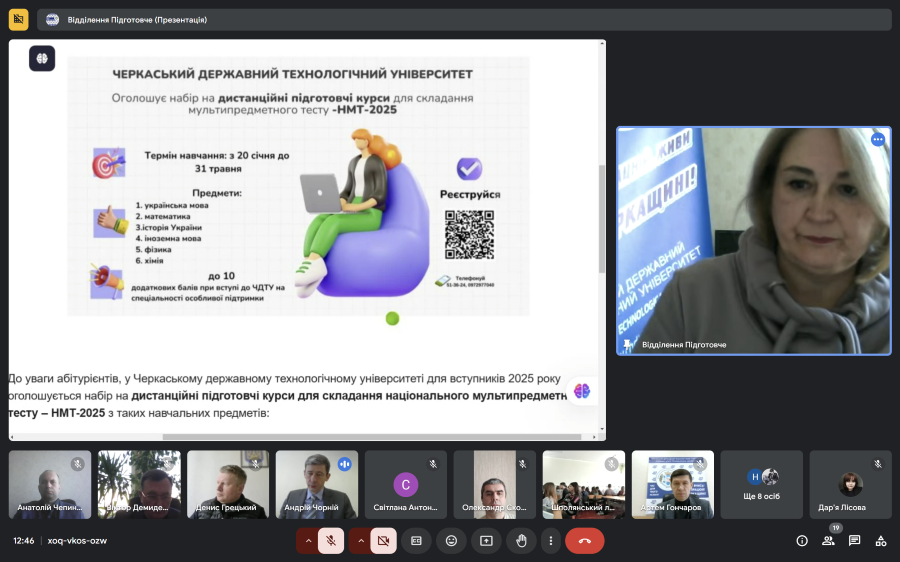Open audio settings arrow beside the microphone
The image size is (900, 562).
point(308,541)
